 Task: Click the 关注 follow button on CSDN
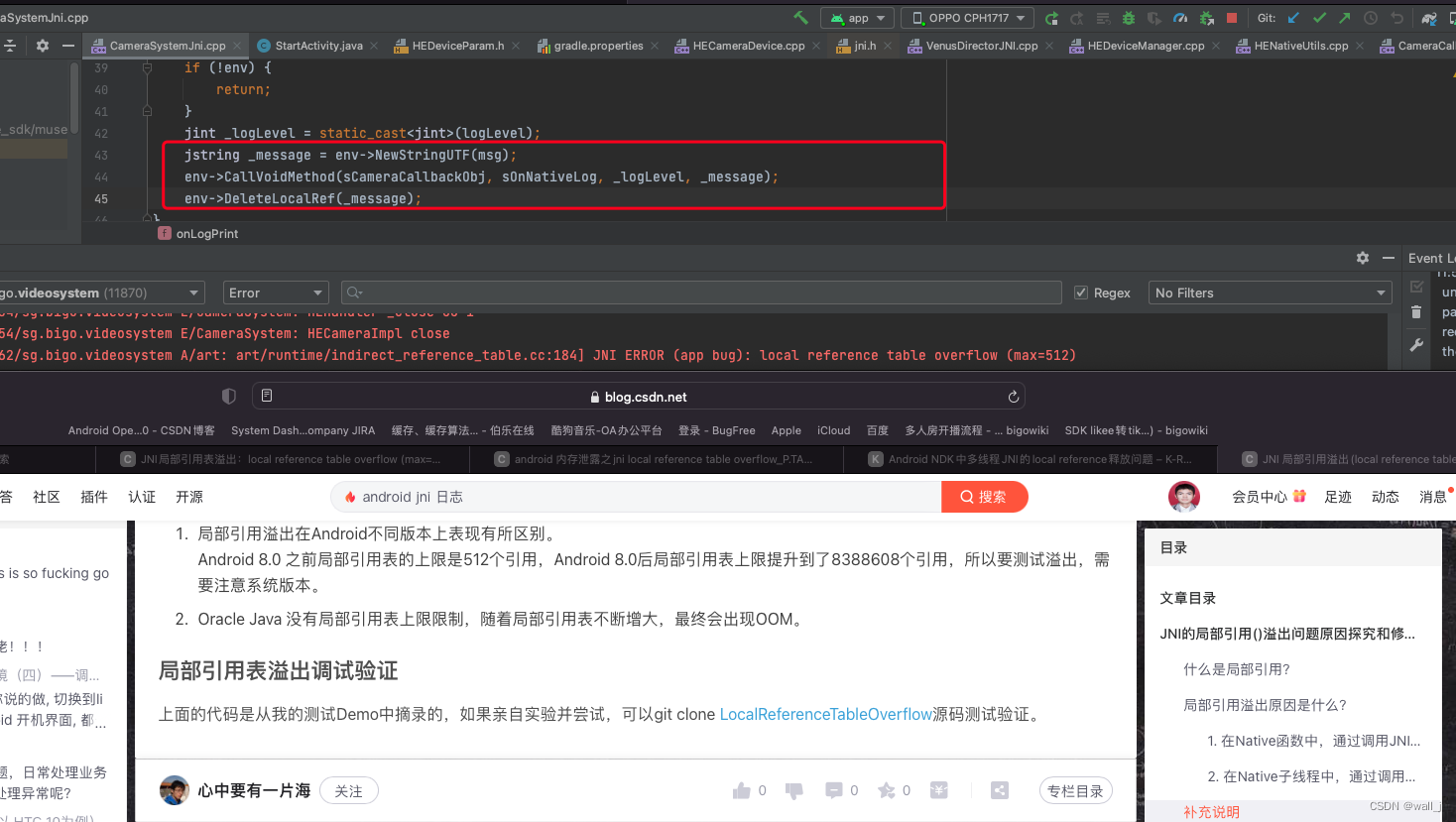click(x=349, y=790)
